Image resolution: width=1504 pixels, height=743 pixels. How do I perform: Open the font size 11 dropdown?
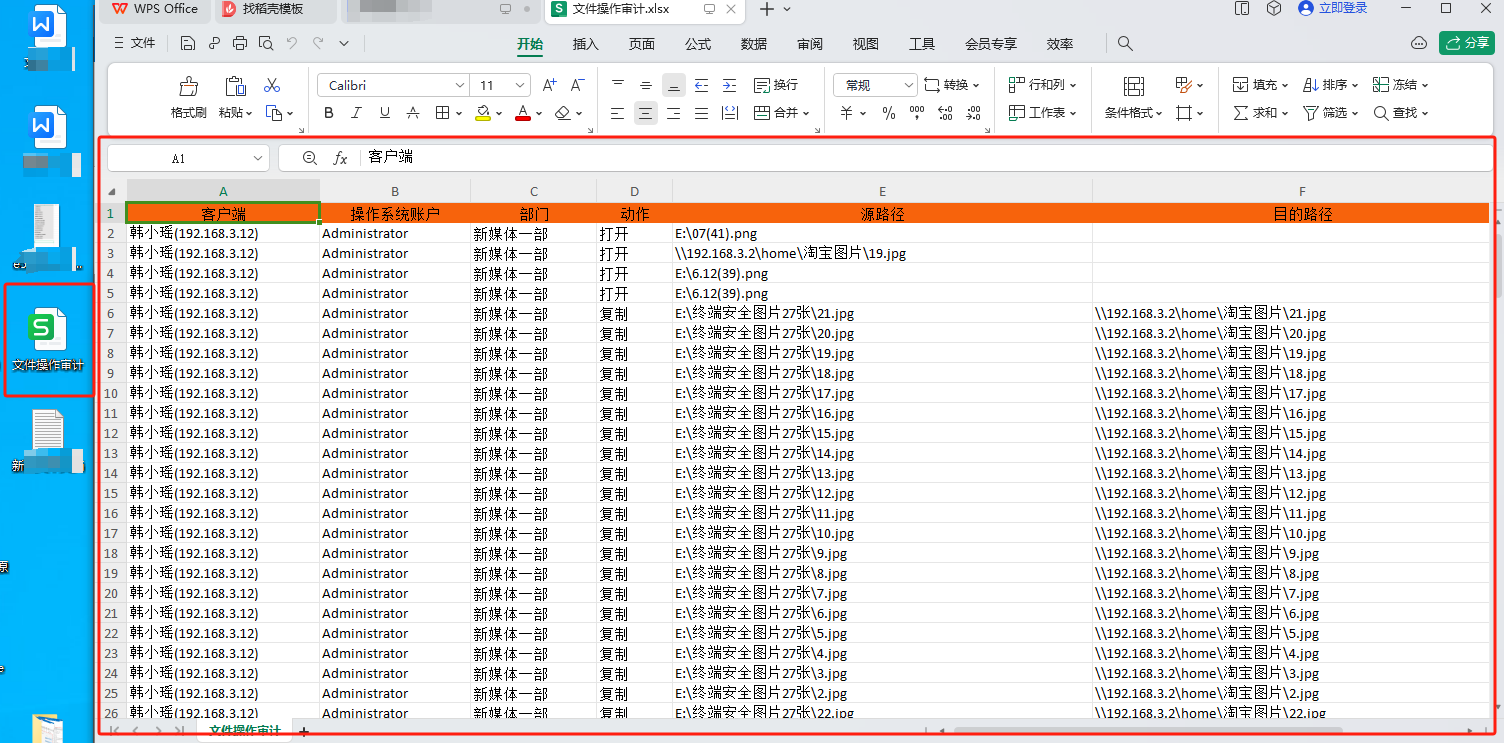tap(520, 86)
